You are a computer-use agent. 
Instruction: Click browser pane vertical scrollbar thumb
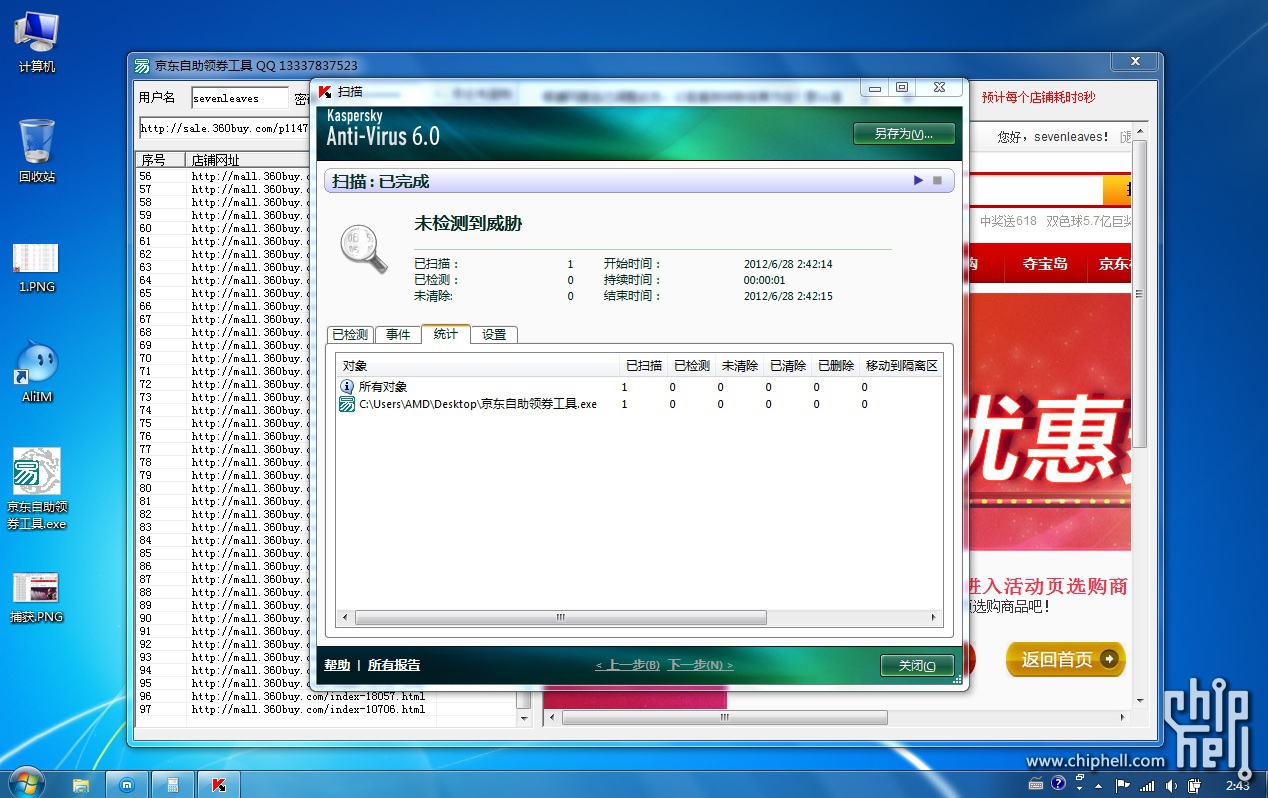pyautogui.click(x=1139, y=295)
